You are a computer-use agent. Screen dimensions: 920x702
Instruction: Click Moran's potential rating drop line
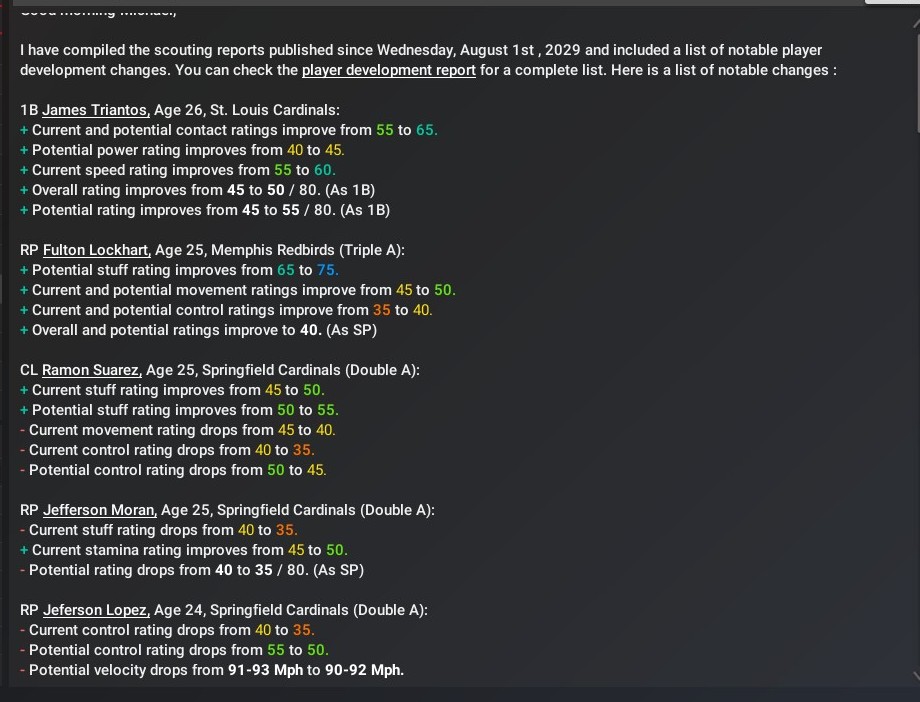196,570
